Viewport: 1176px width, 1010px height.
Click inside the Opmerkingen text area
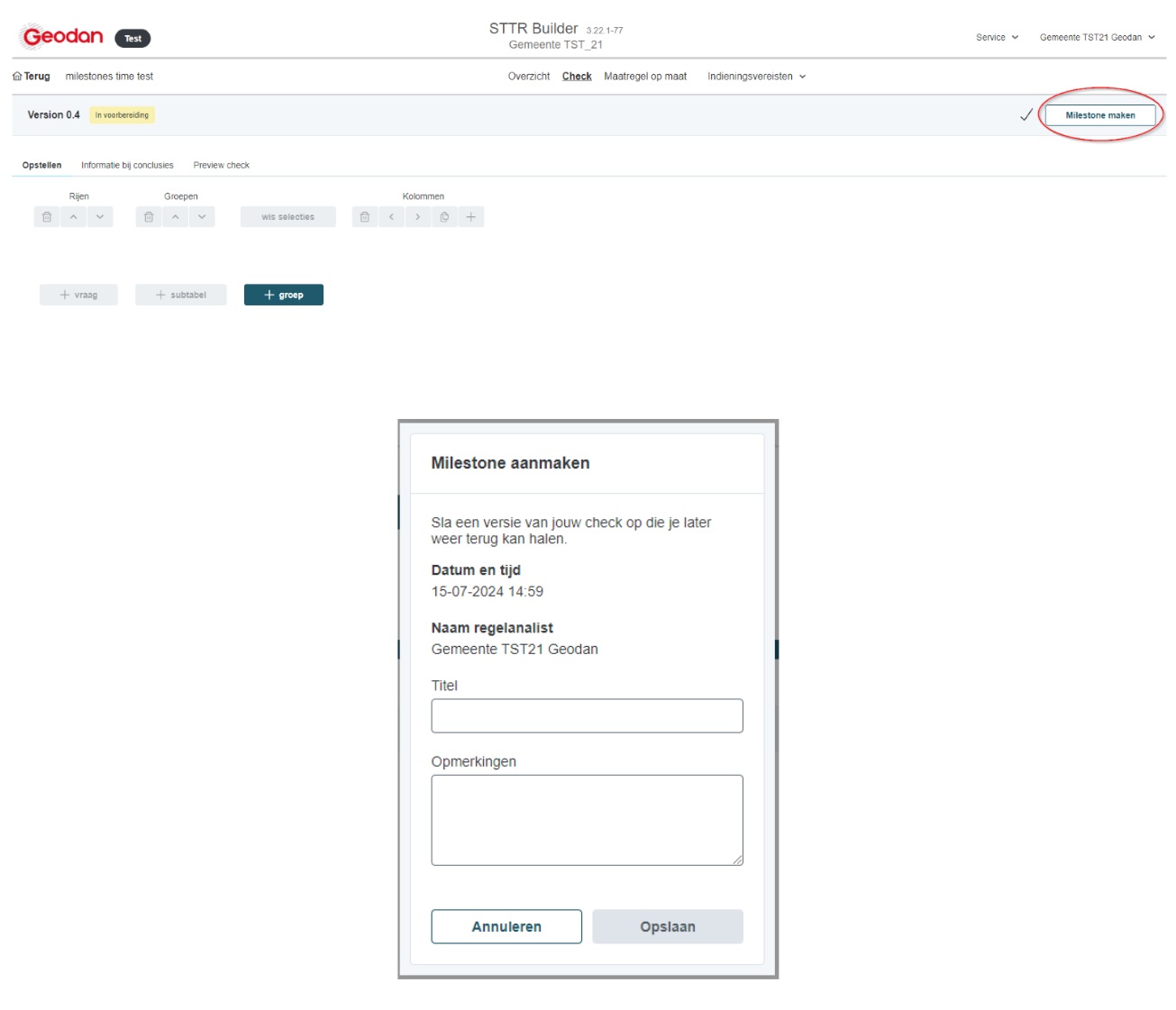click(x=587, y=820)
